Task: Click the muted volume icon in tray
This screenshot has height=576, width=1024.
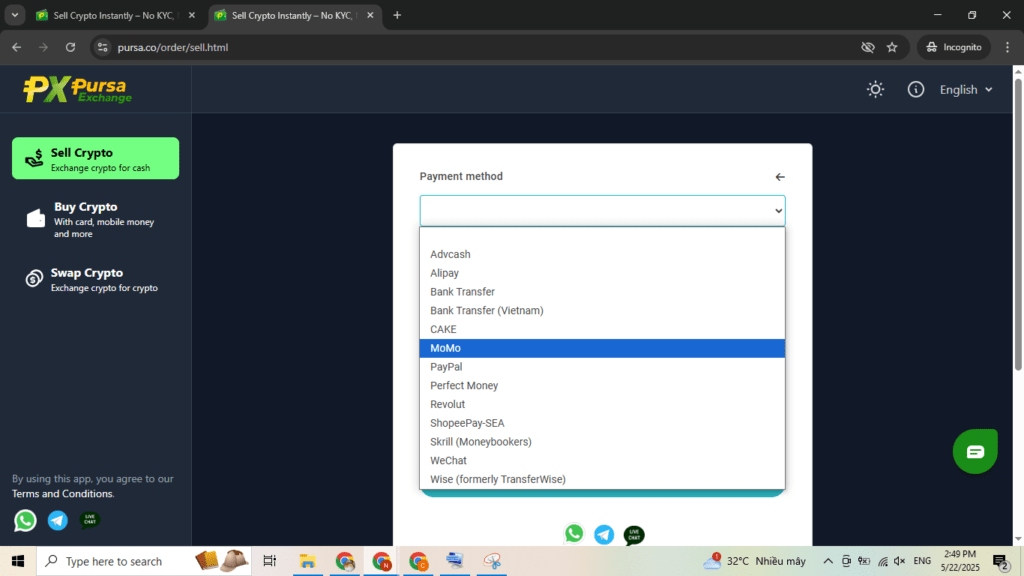Action: (x=899, y=561)
